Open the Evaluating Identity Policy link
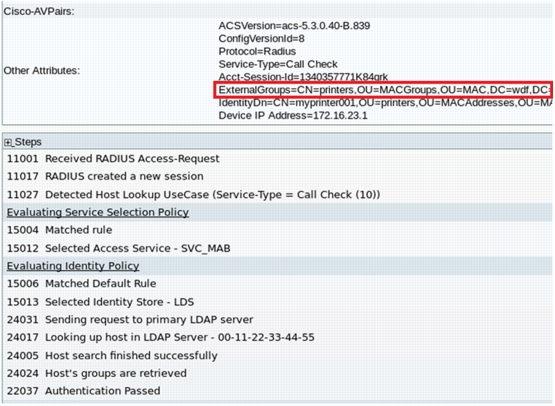555x406 pixels. pos(73,266)
